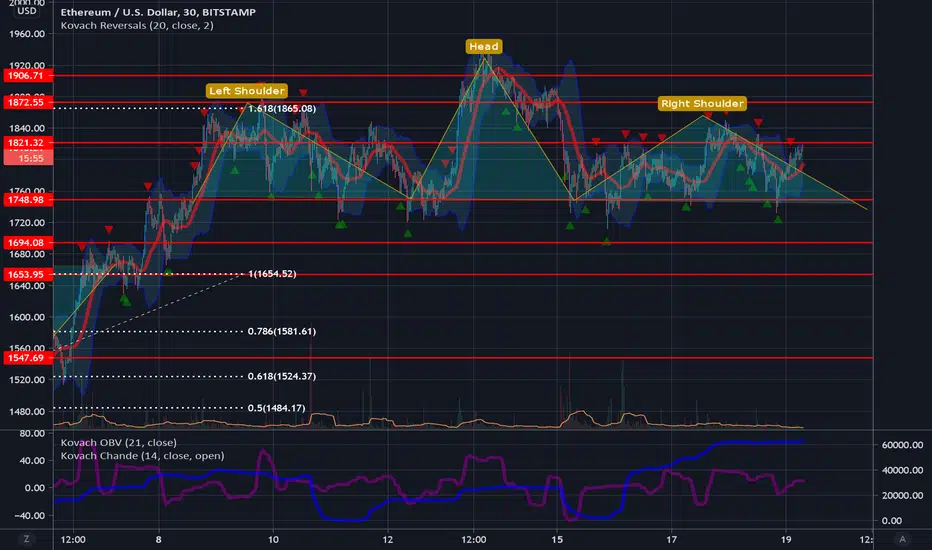
Task: Click the Right Shoulder label
Action: pos(702,103)
